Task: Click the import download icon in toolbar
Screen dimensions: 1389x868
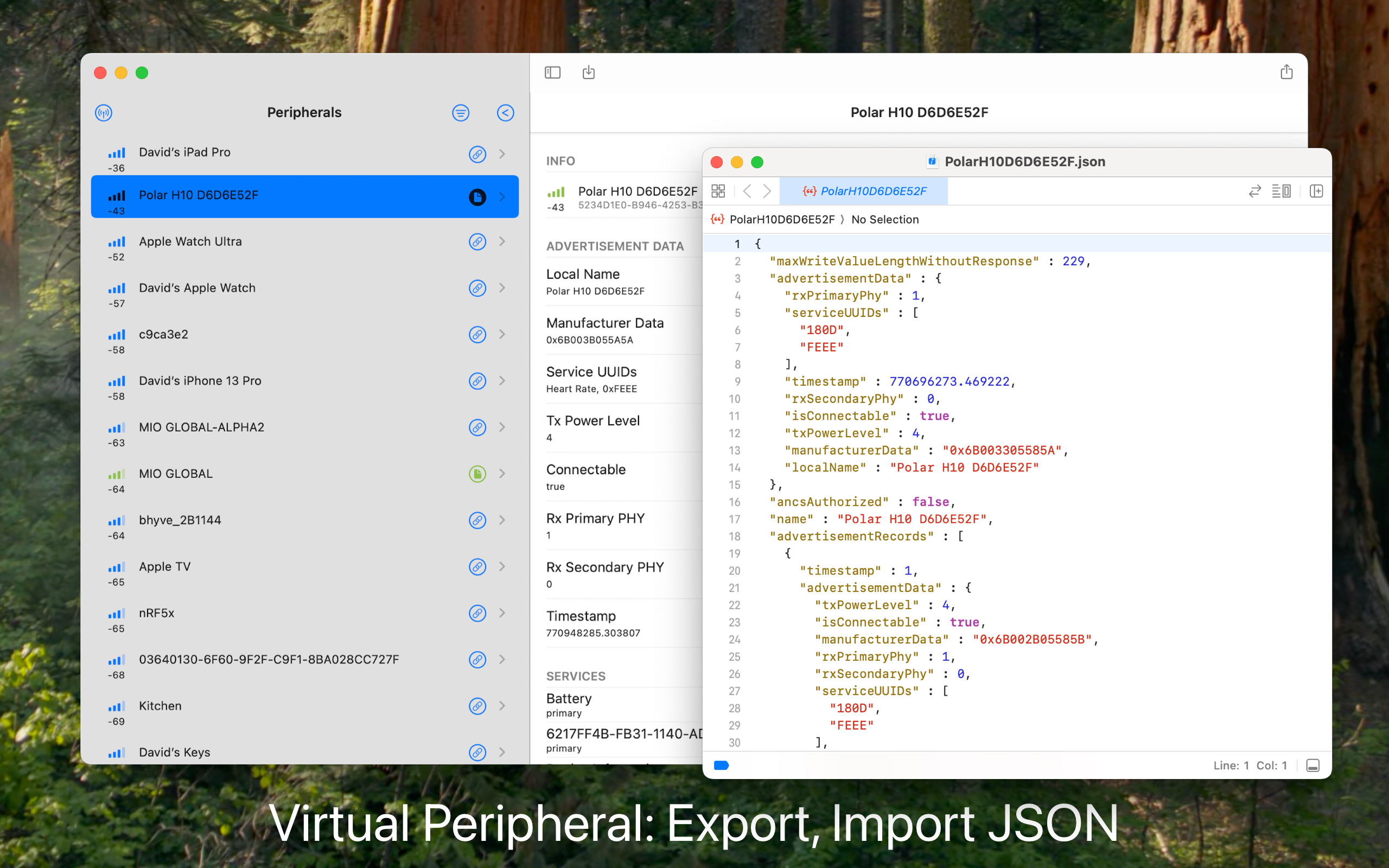Action: tap(588, 72)
